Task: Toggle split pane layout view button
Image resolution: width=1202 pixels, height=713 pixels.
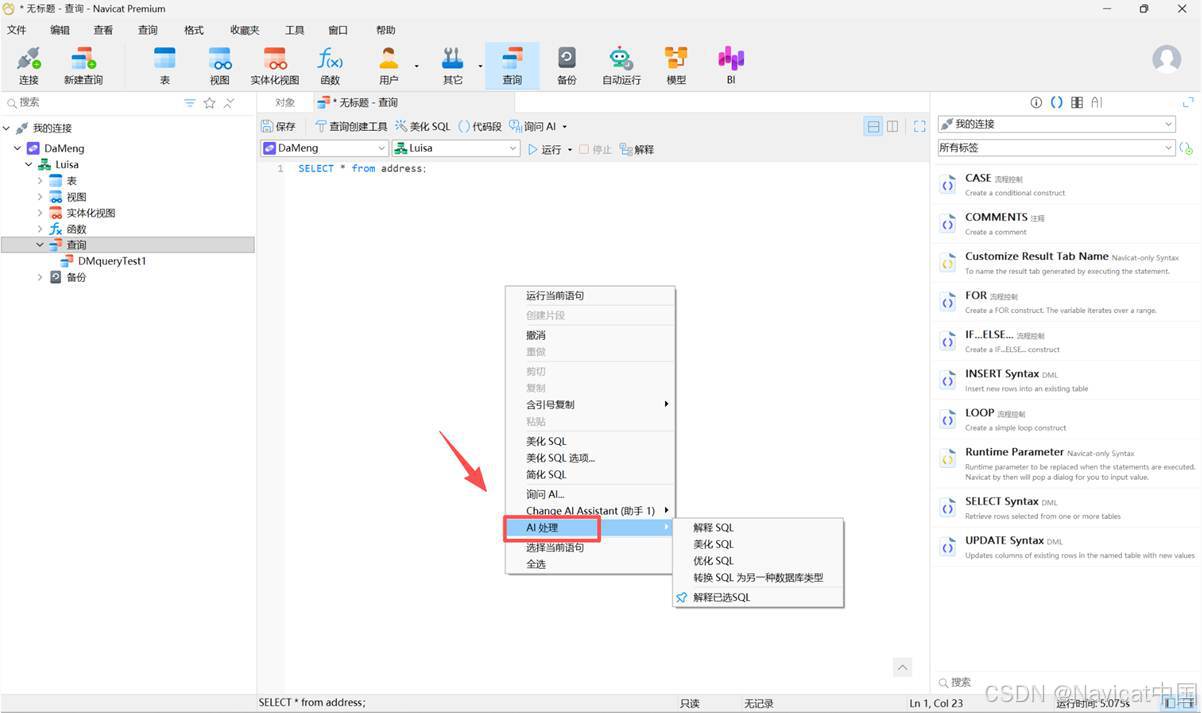Action: pos(893,126)
